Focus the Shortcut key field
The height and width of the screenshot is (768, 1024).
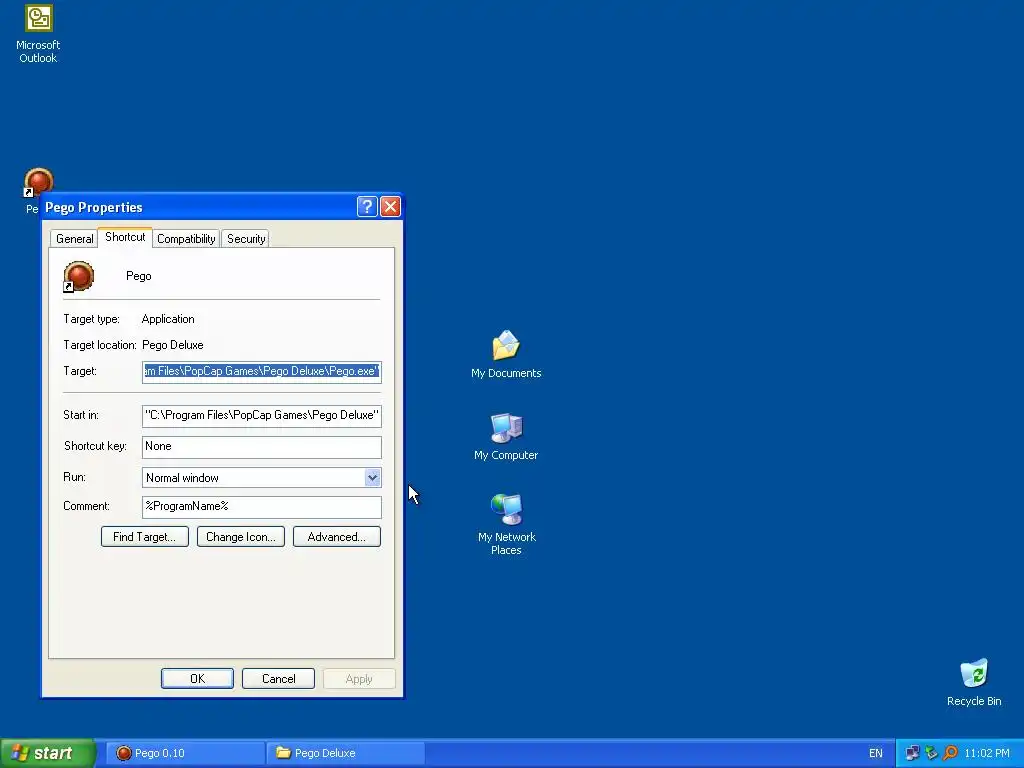coord(262,447)
